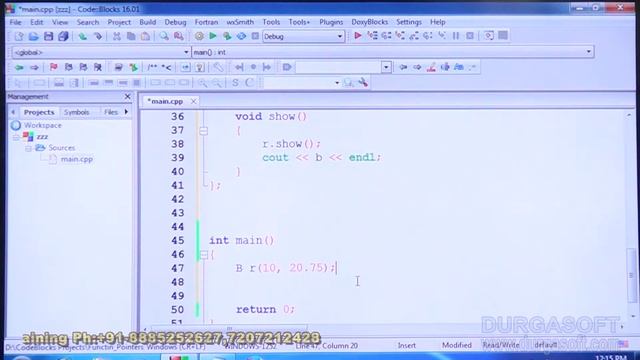640x360 pixels.
Task: Stop the debugger icon
Action: 470,36
